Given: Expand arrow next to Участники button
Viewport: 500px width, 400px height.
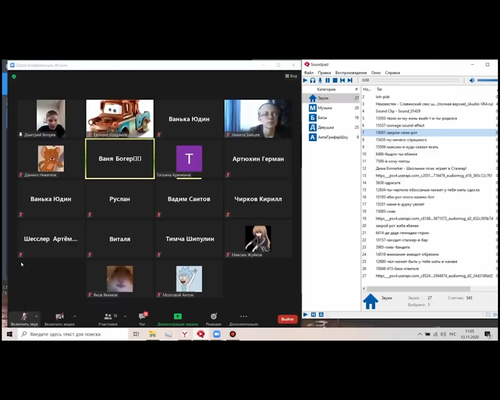Looking at the screenshot, I should click(x=125, y=316).
